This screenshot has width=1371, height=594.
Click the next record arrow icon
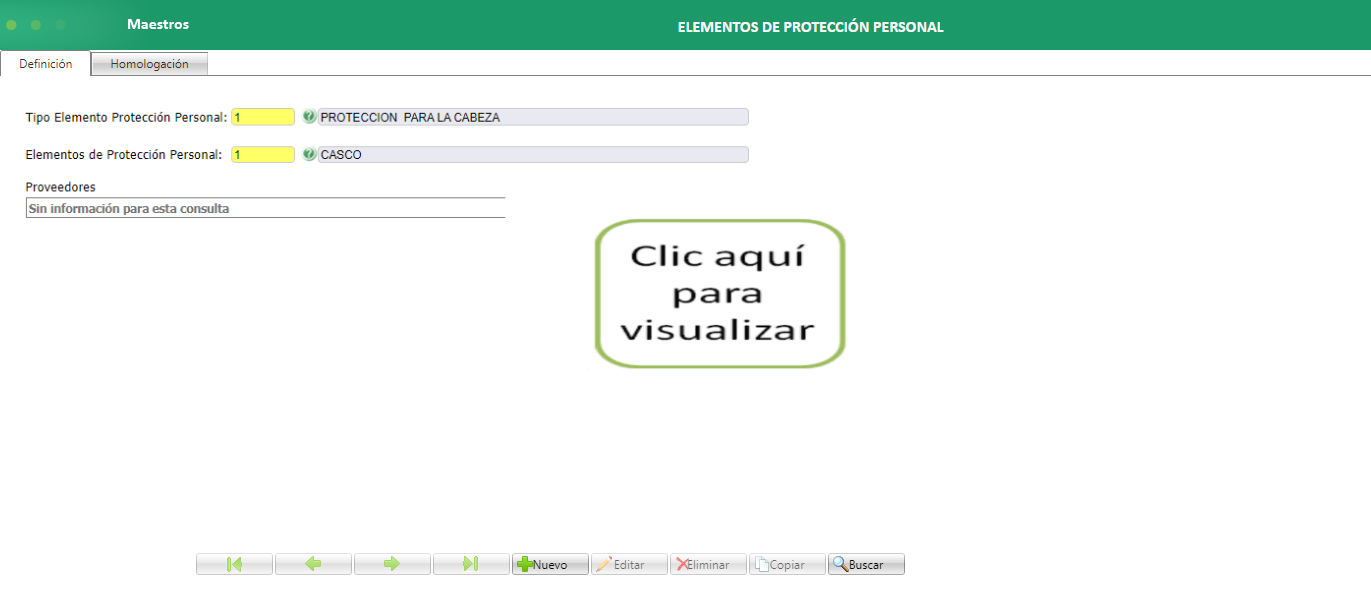(x=392, y=563)
